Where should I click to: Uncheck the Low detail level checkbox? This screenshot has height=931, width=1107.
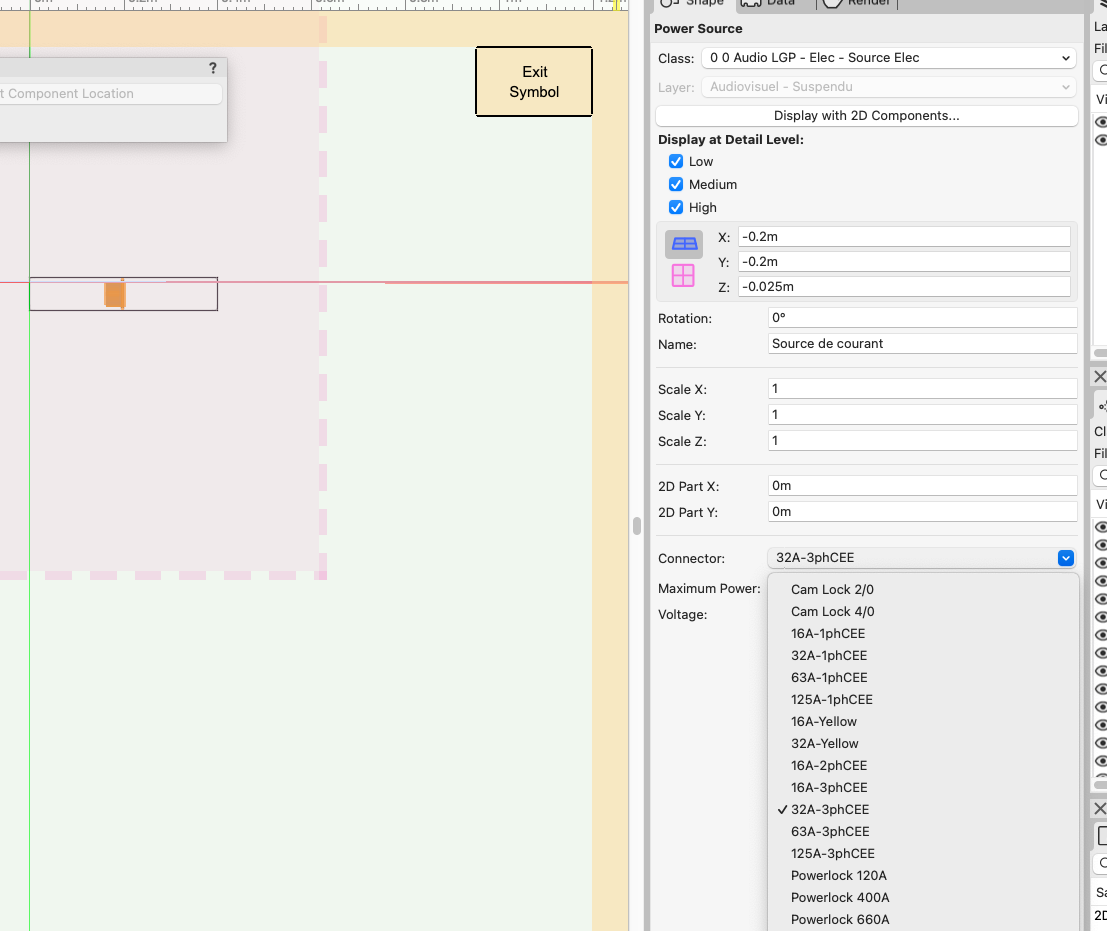(x=676, y=162)
